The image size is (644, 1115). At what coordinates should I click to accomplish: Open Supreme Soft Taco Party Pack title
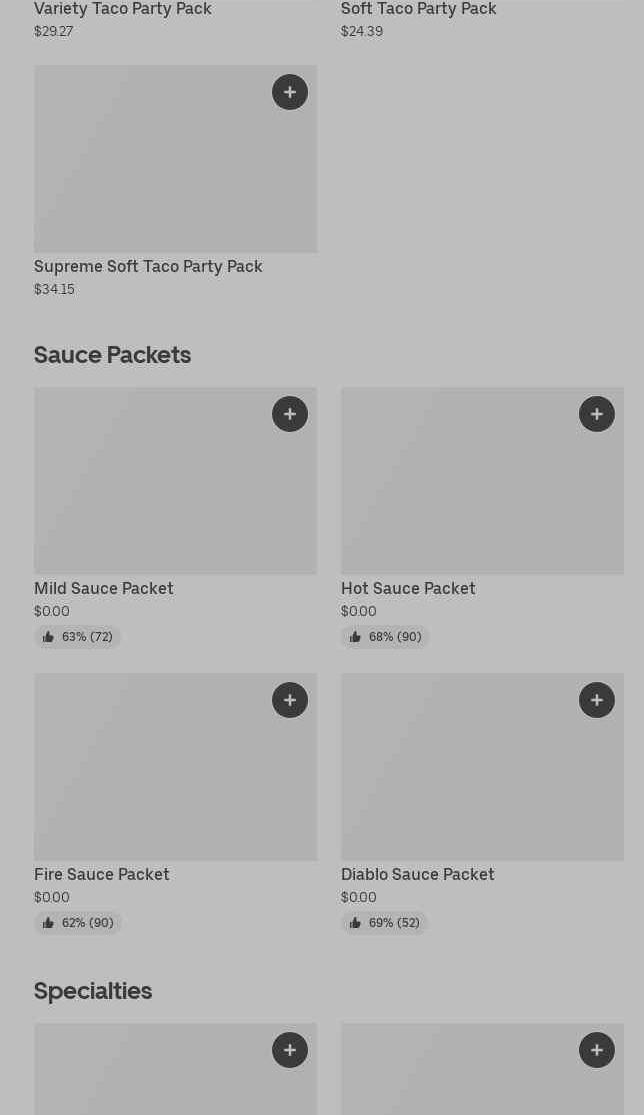click(148, 267)
